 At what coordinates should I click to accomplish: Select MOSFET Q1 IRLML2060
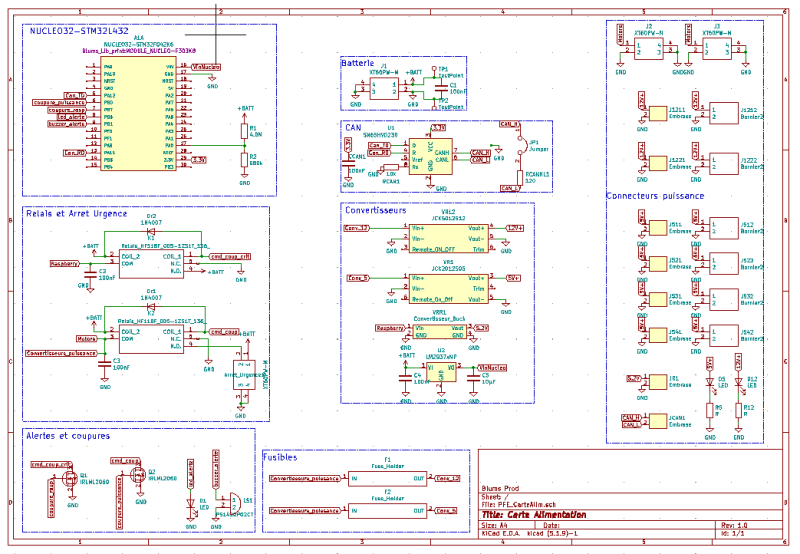pyautogui.click(x=69, y=479)
